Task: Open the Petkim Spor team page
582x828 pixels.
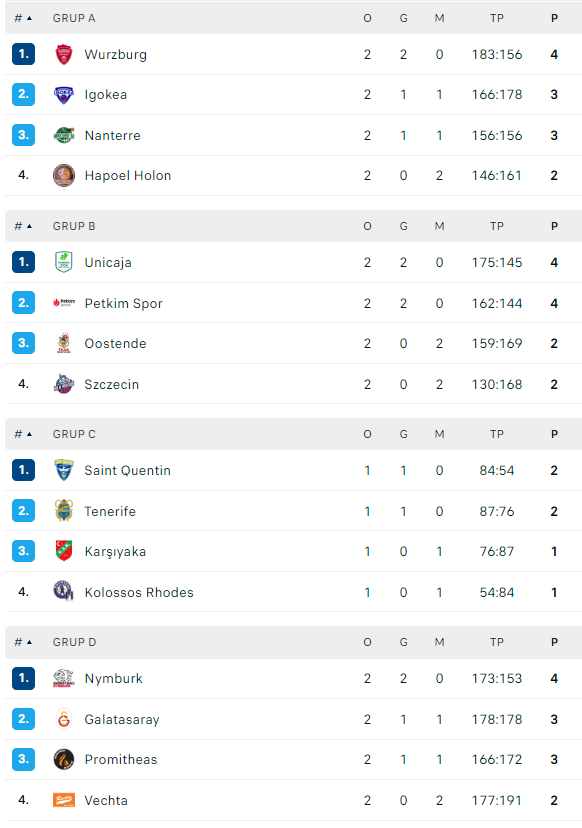Action: coord(124,304)
